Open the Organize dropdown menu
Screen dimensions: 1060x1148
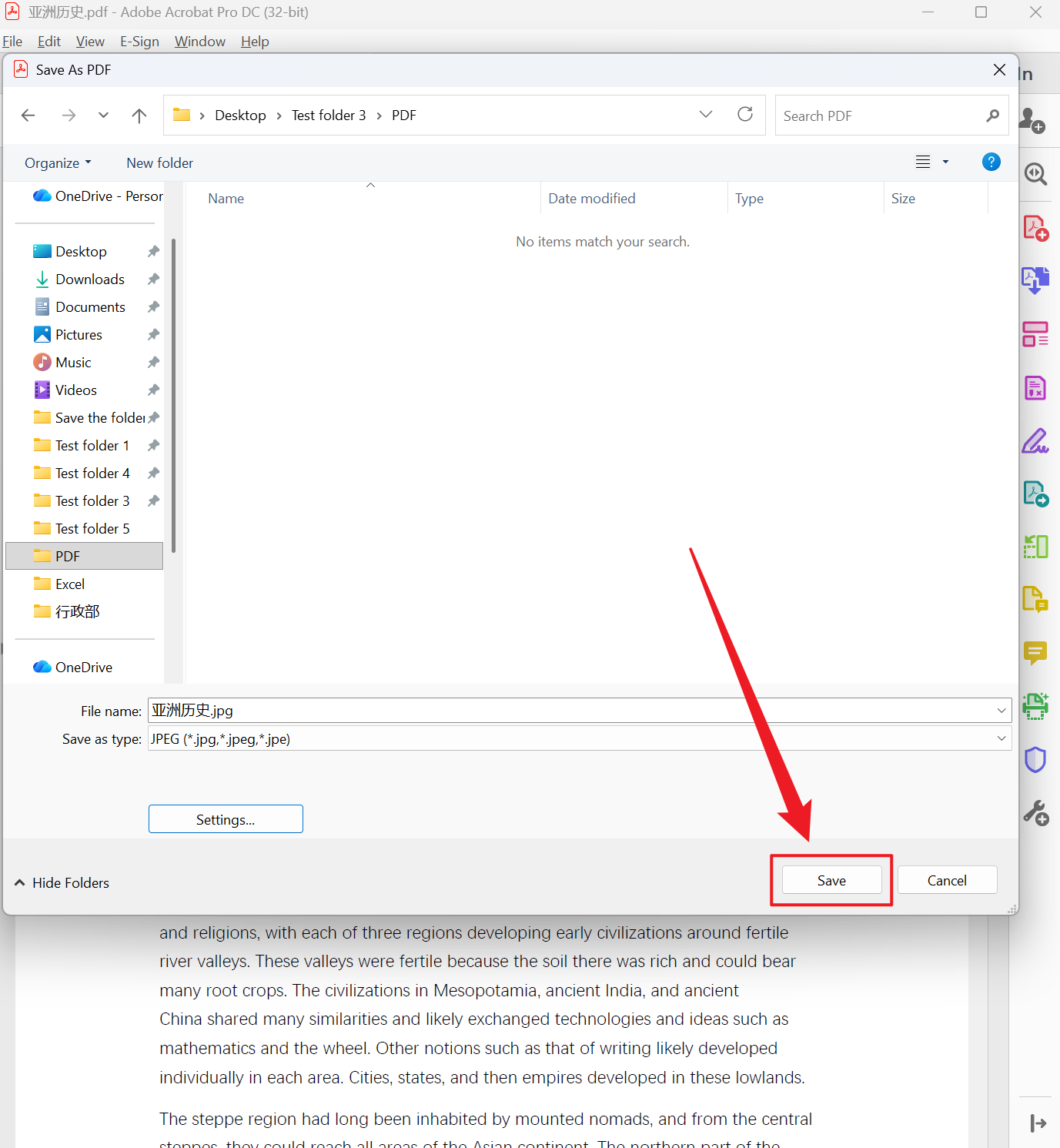(58, 162)
